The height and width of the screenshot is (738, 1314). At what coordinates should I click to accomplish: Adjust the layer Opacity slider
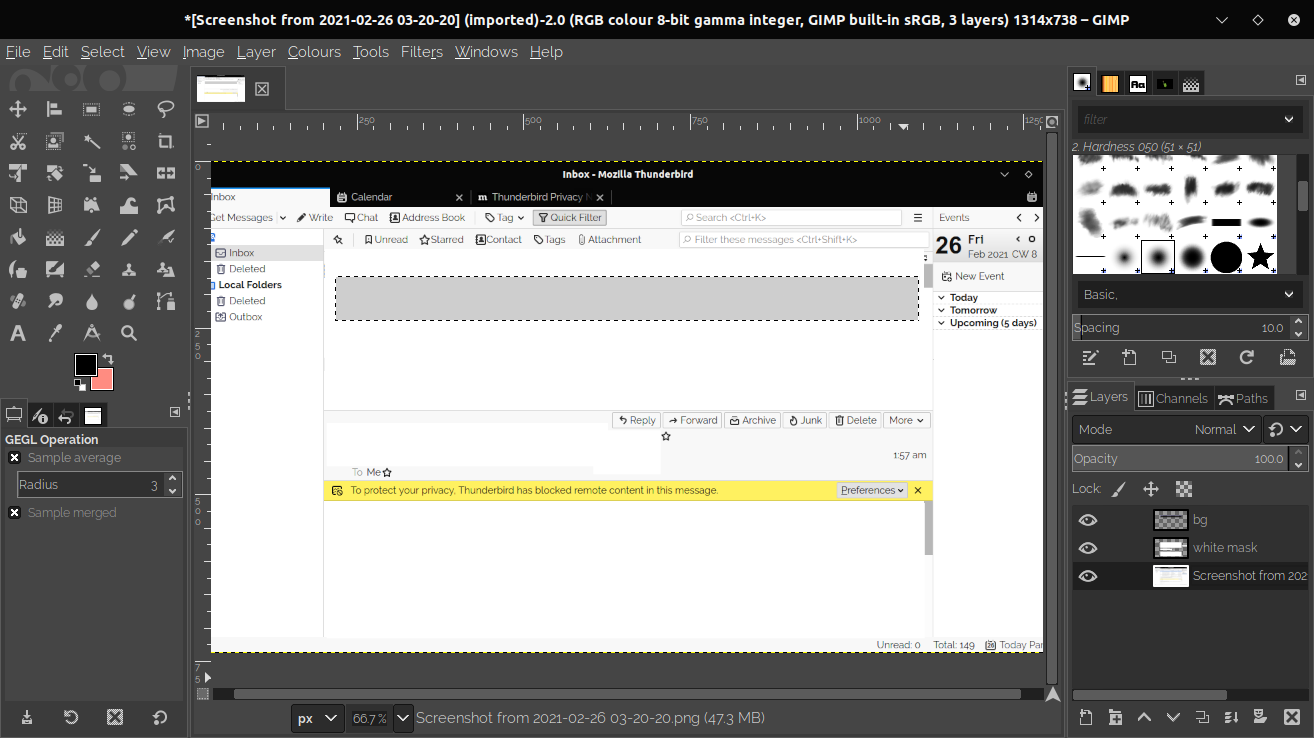(x=1180, y=459)
